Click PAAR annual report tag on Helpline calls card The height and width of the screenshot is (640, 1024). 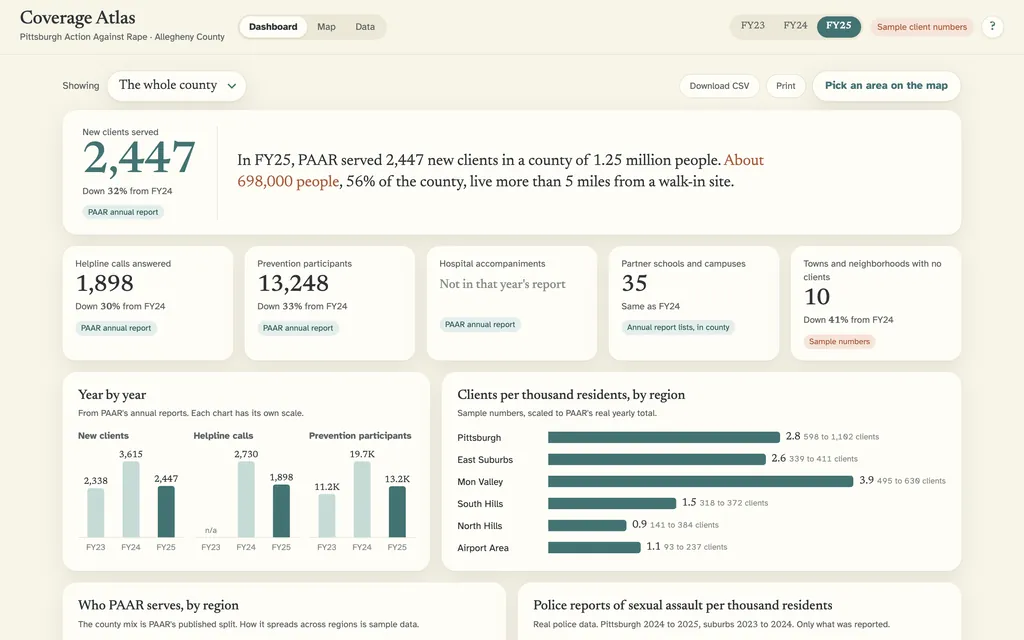point(116,328)
